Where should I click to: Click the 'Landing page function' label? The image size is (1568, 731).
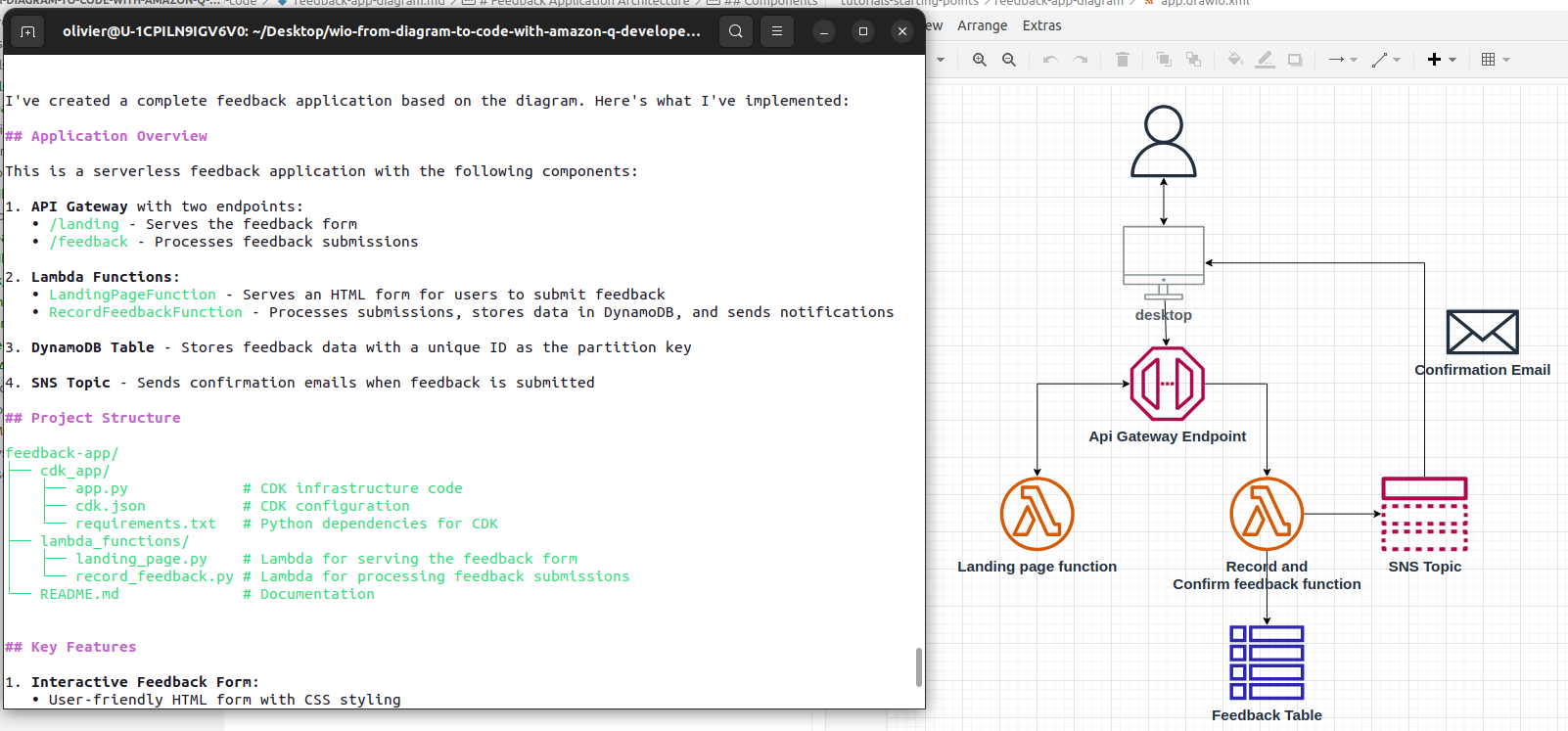coord(1038,567)
